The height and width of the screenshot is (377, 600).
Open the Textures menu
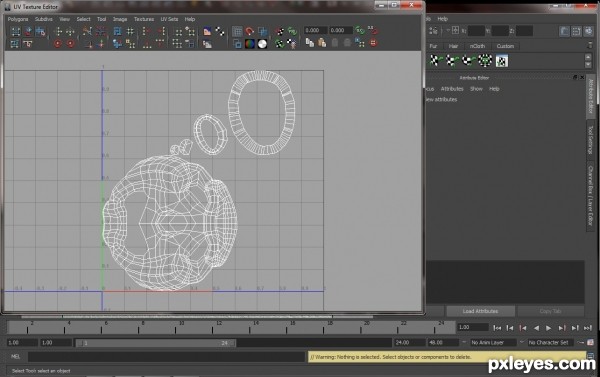(x=144, y=19)
